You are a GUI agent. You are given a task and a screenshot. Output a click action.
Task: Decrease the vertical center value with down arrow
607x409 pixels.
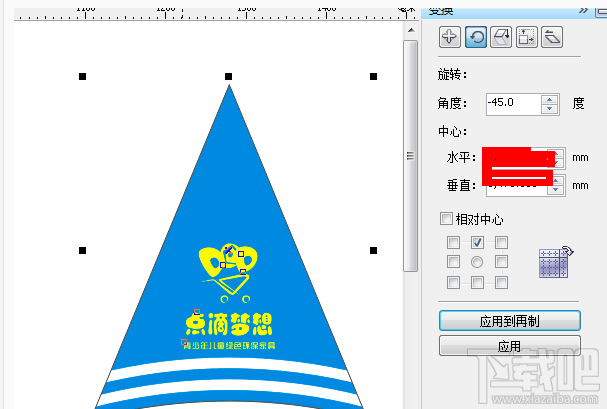tap(556, 190)
